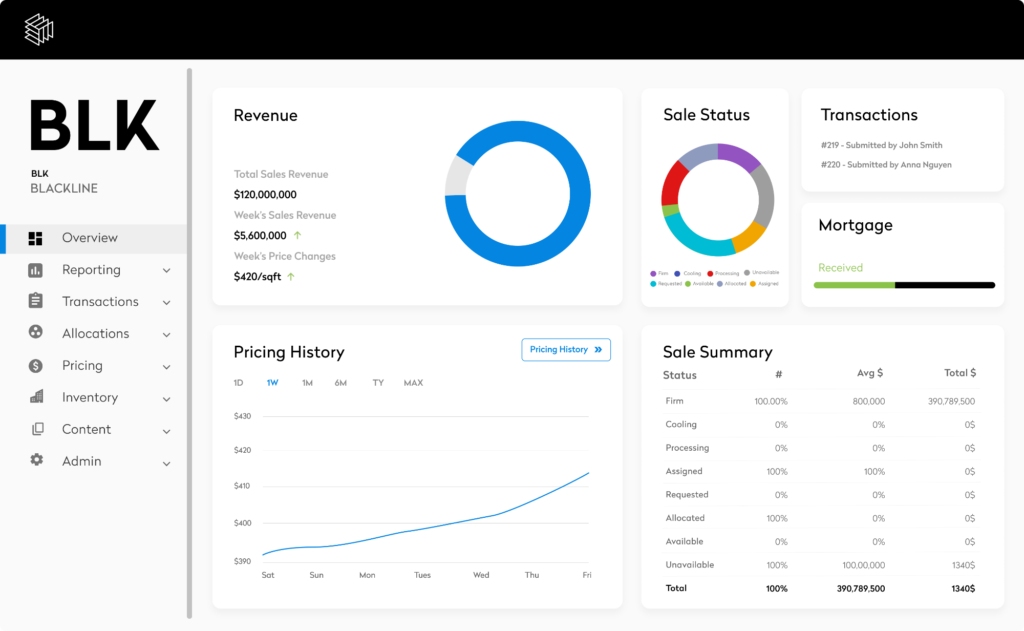Click the Mortgage Received progress bar
The image size is (1024, 631).
click(x=903, y=285)
